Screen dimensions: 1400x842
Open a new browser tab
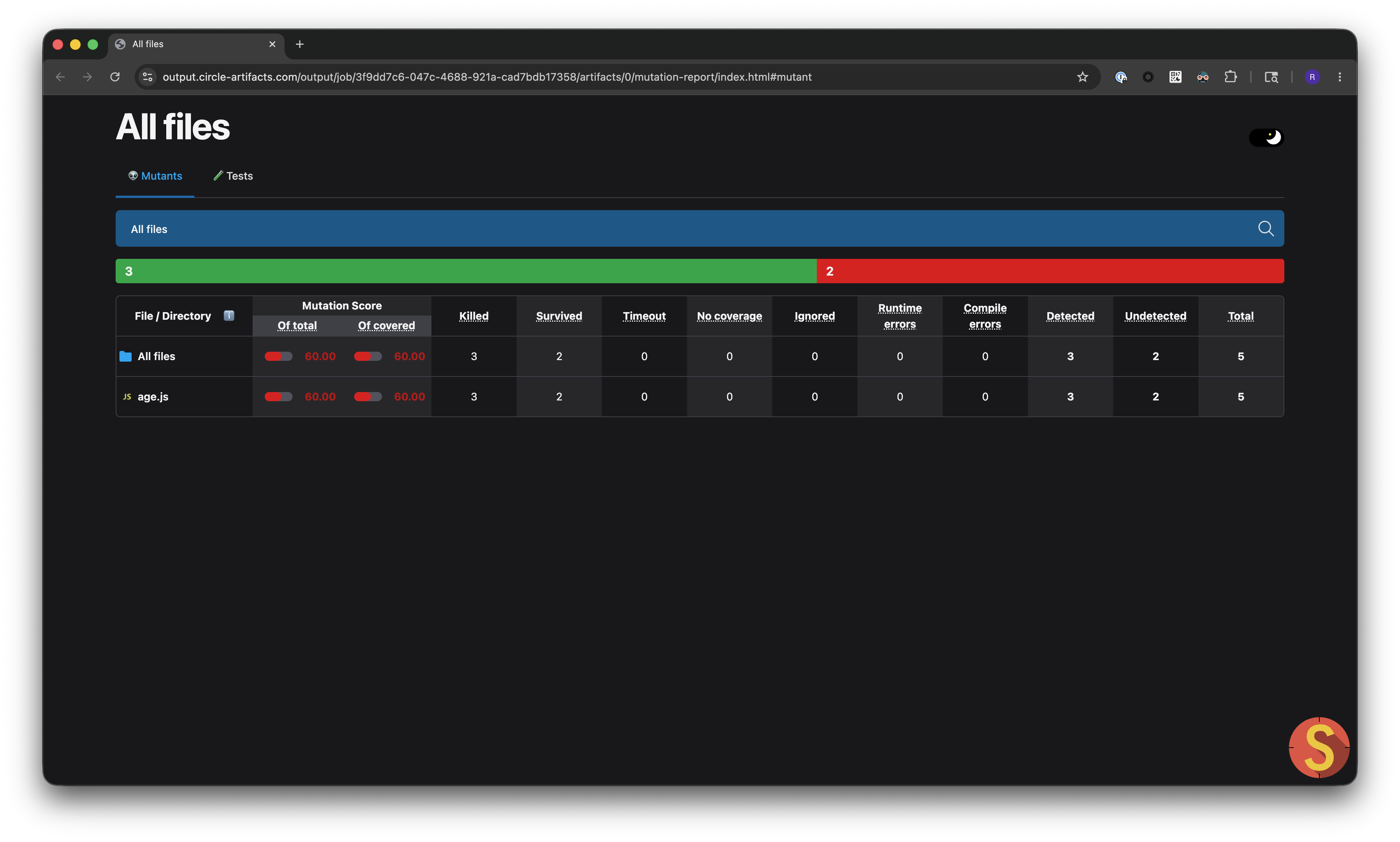click(x=300, y=44)
